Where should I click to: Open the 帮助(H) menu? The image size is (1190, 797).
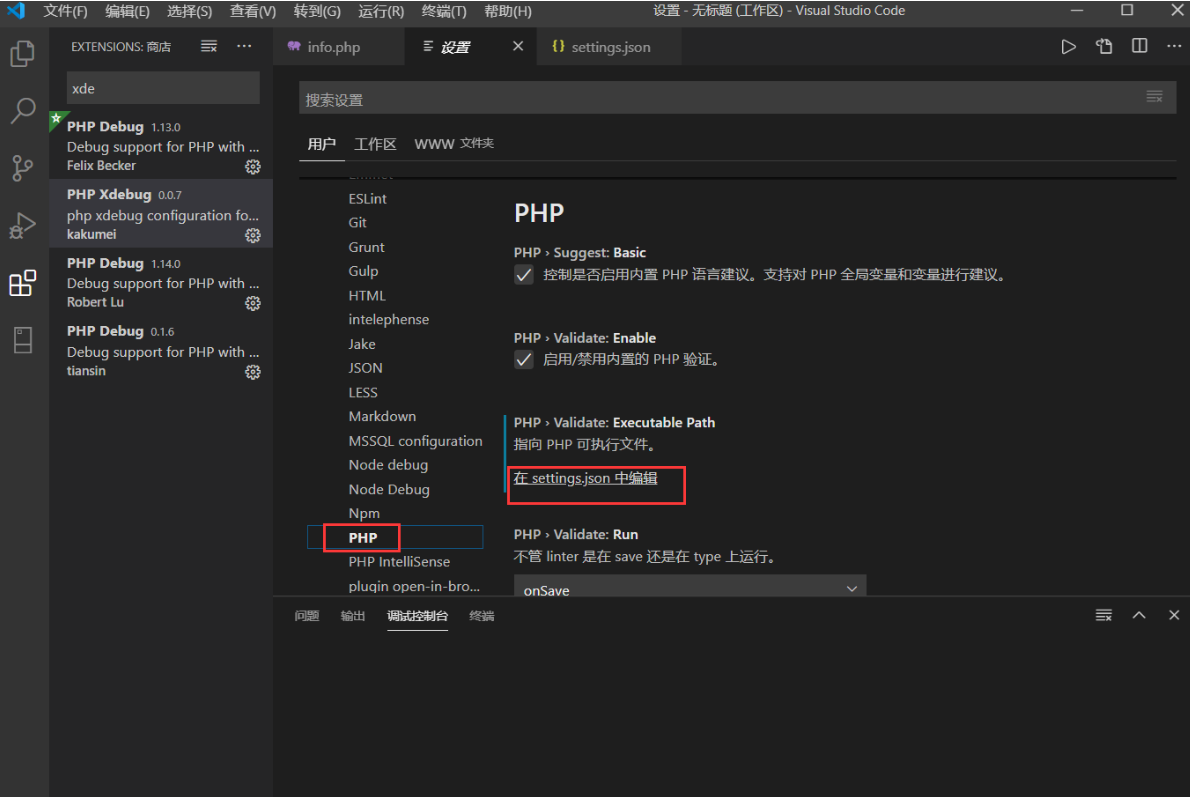click(x=506, y=11)
